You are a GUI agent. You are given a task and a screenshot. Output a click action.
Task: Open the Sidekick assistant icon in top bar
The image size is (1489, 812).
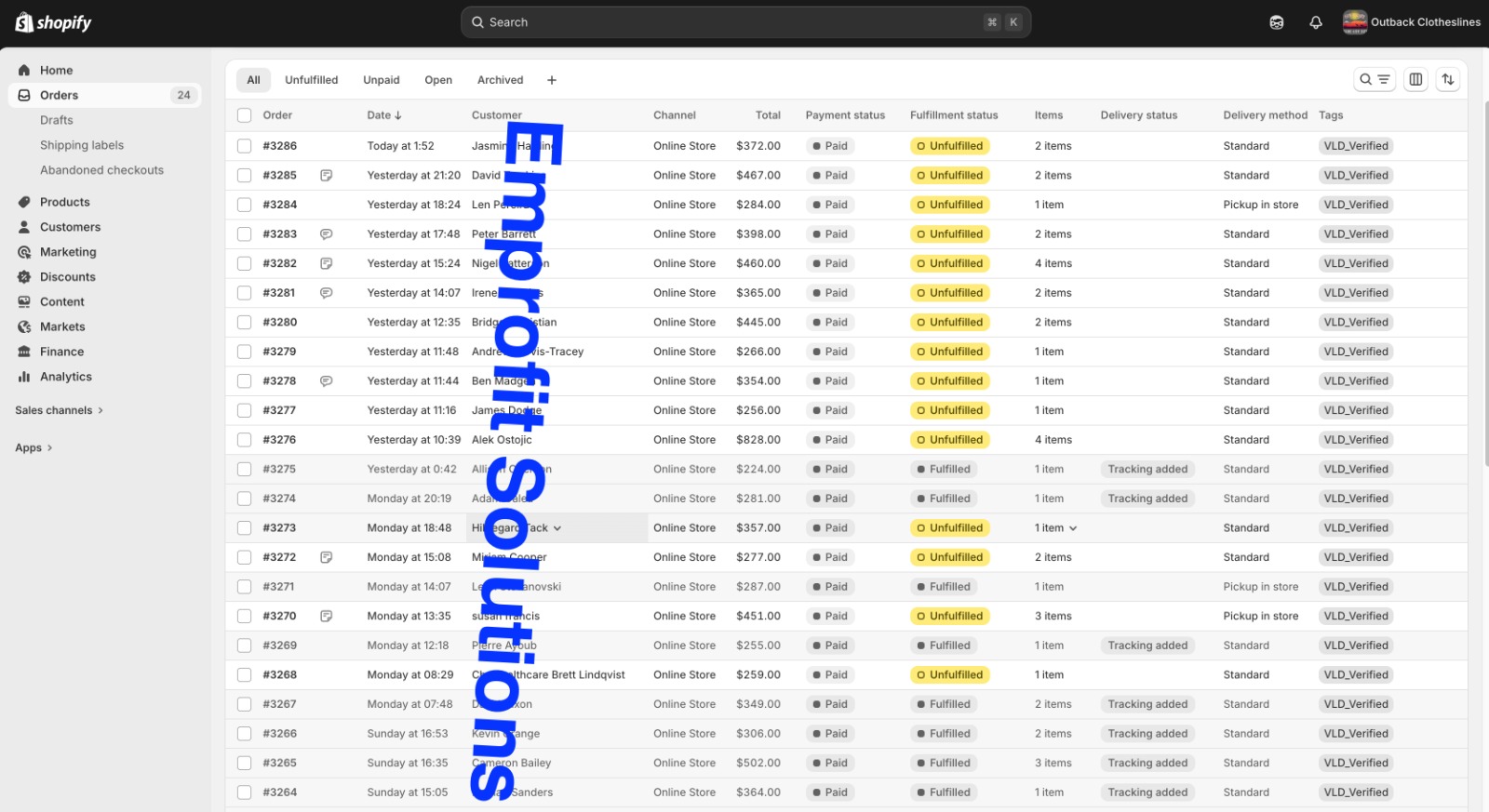click(x=1276, y=22)
